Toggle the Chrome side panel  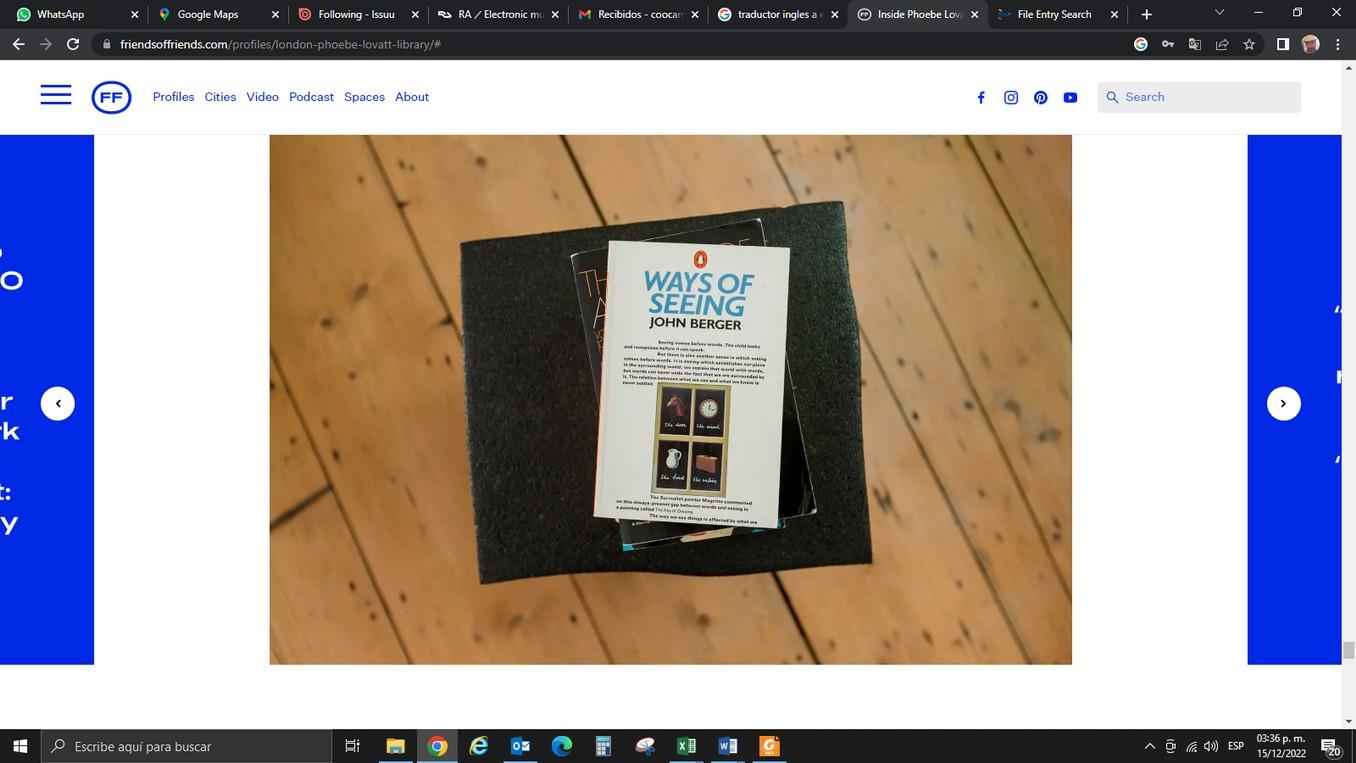[1283, 44]
